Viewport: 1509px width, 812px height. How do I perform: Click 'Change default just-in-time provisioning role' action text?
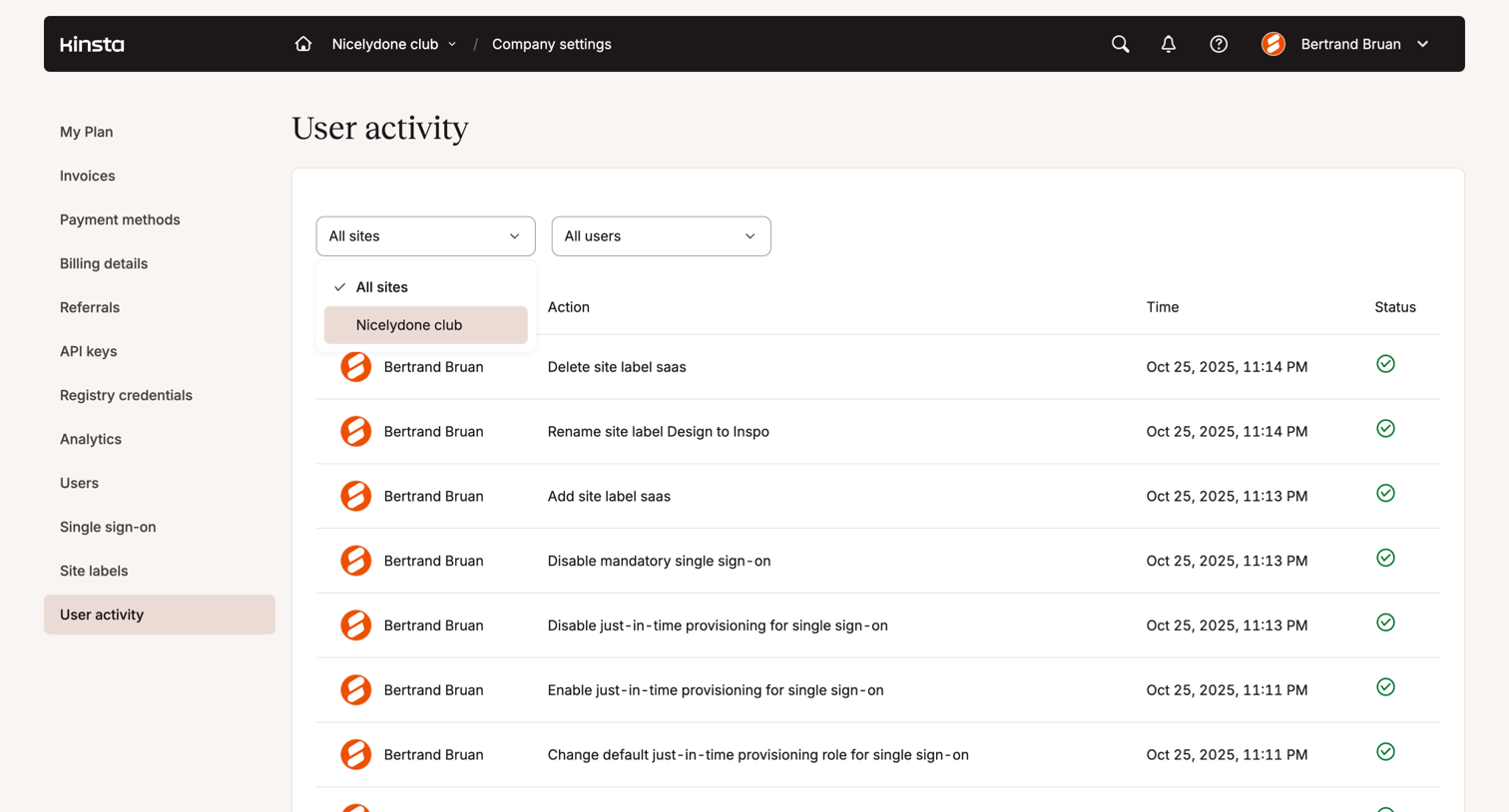tap(758, 755)
